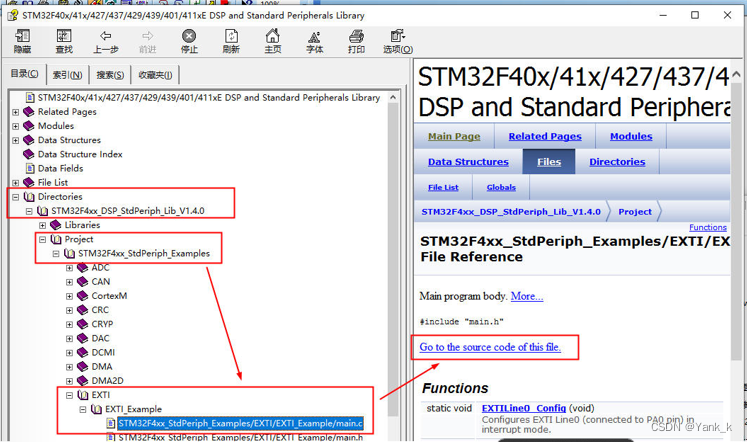The width and height of the screenshot is (747, 442).
Task: Collapse the Project tree node
Action: [42, 240]
